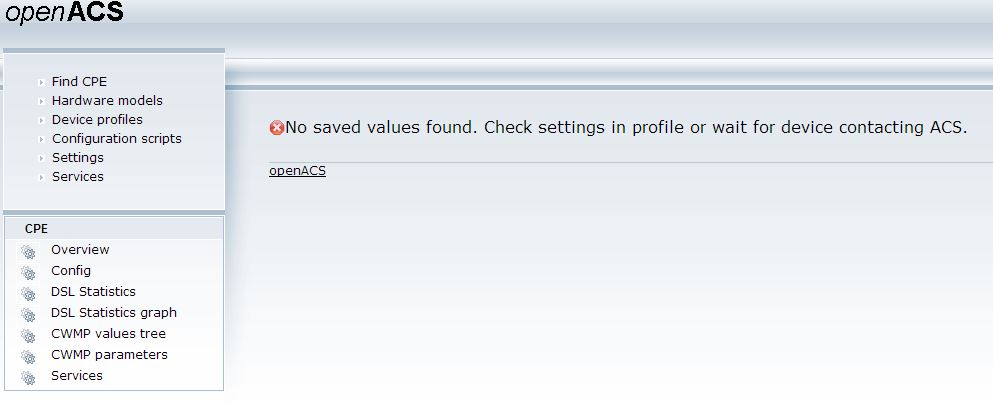Click the gear icon beside DSL Statistics
This screenshot has width=993, height=402.
[28, 293]
